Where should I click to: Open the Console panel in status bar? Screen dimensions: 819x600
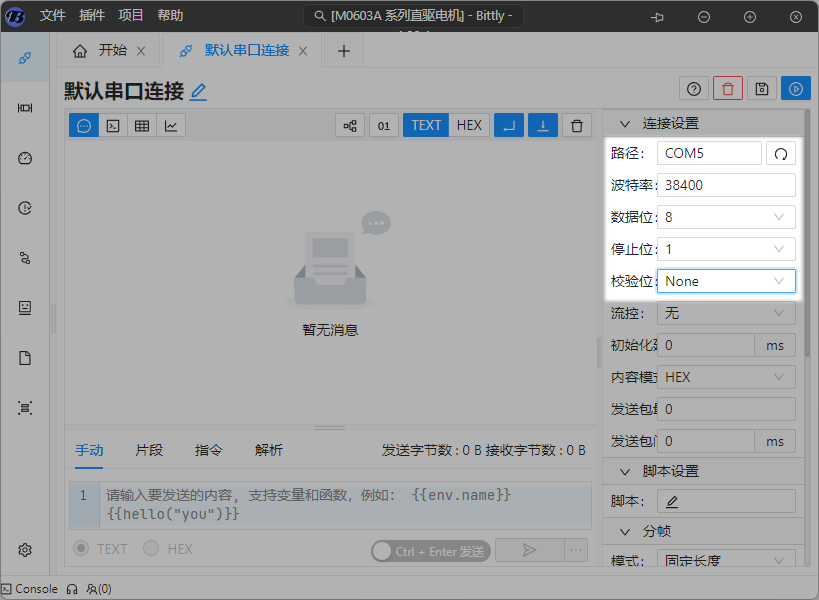click(x=30, y=589)
